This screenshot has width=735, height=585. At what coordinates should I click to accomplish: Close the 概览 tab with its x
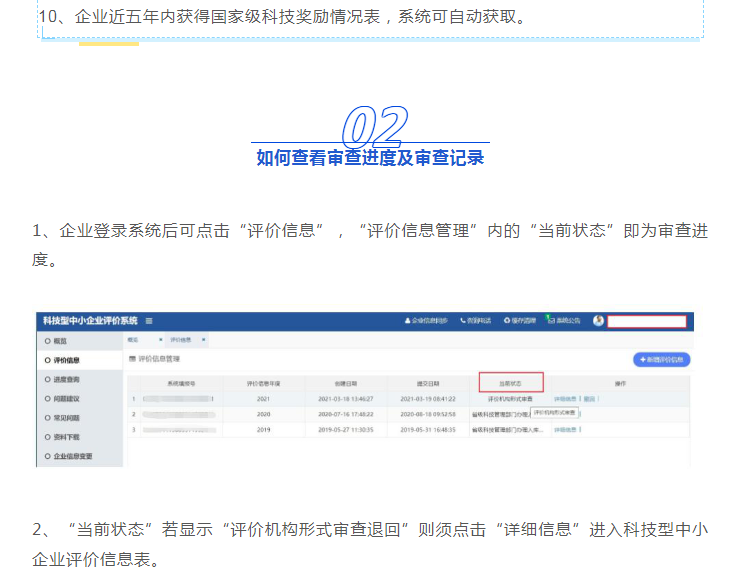(x=161, y=340)
